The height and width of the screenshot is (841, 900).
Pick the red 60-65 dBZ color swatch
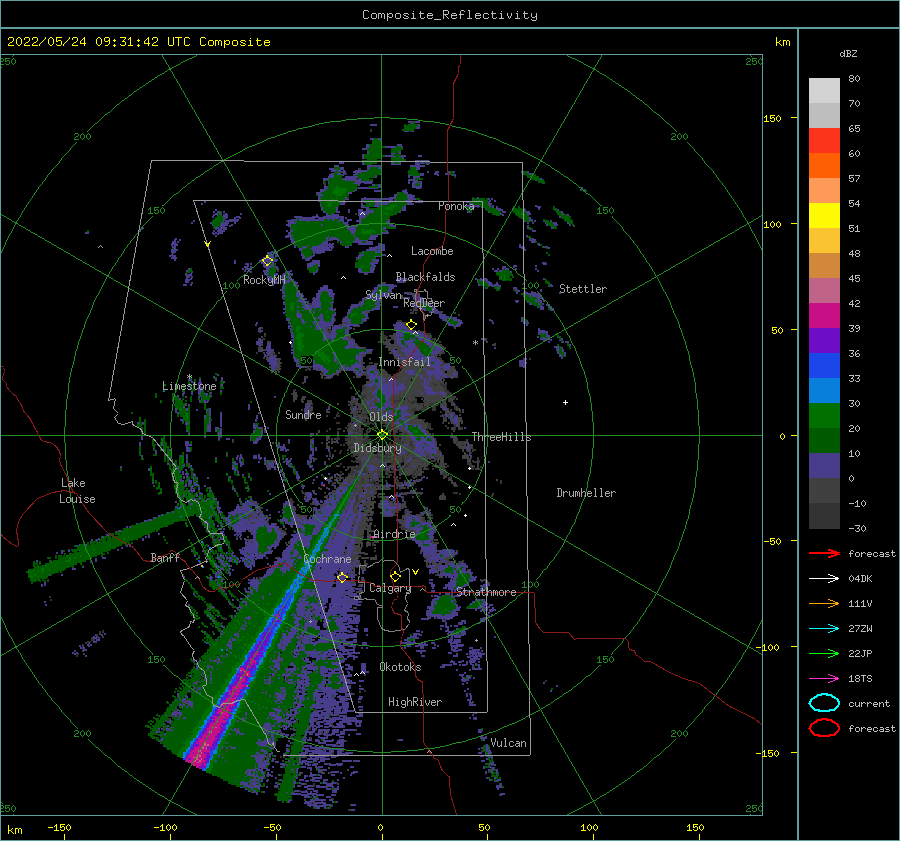pyautogui.click(x=824, y=140)
